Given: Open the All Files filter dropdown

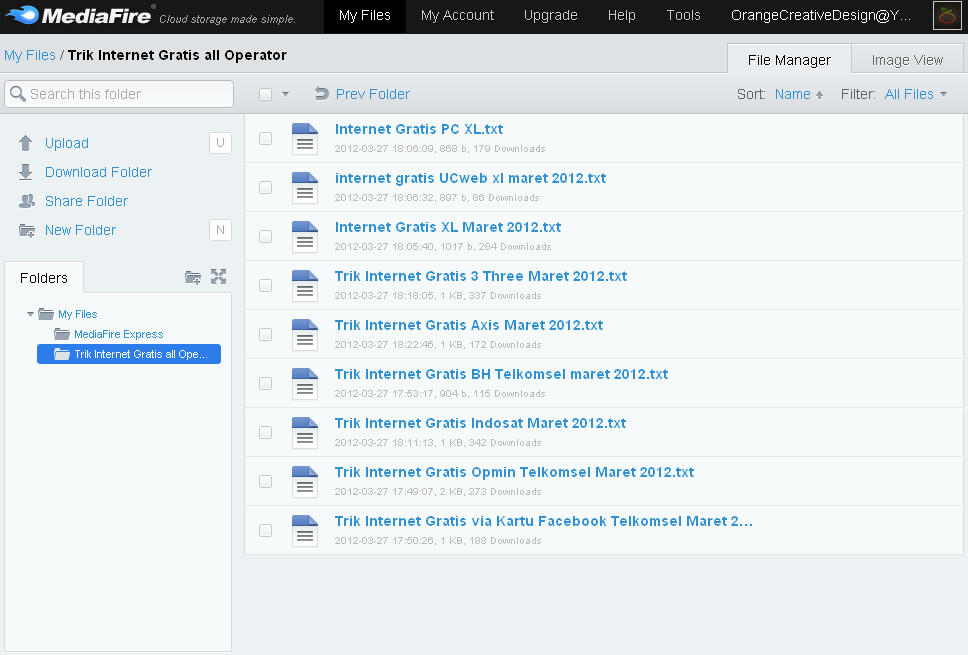Looking at the screenshot, I should point(916,94).
